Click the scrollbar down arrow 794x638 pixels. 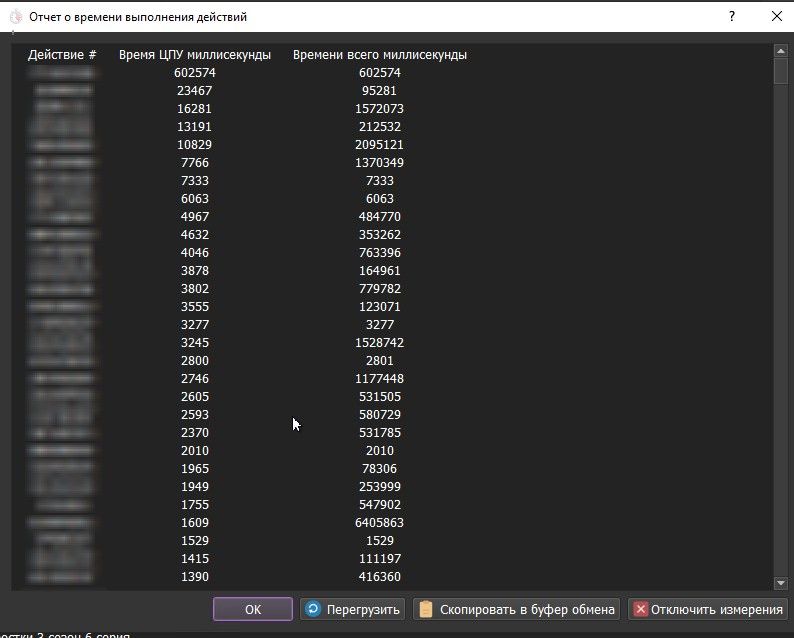781,583
